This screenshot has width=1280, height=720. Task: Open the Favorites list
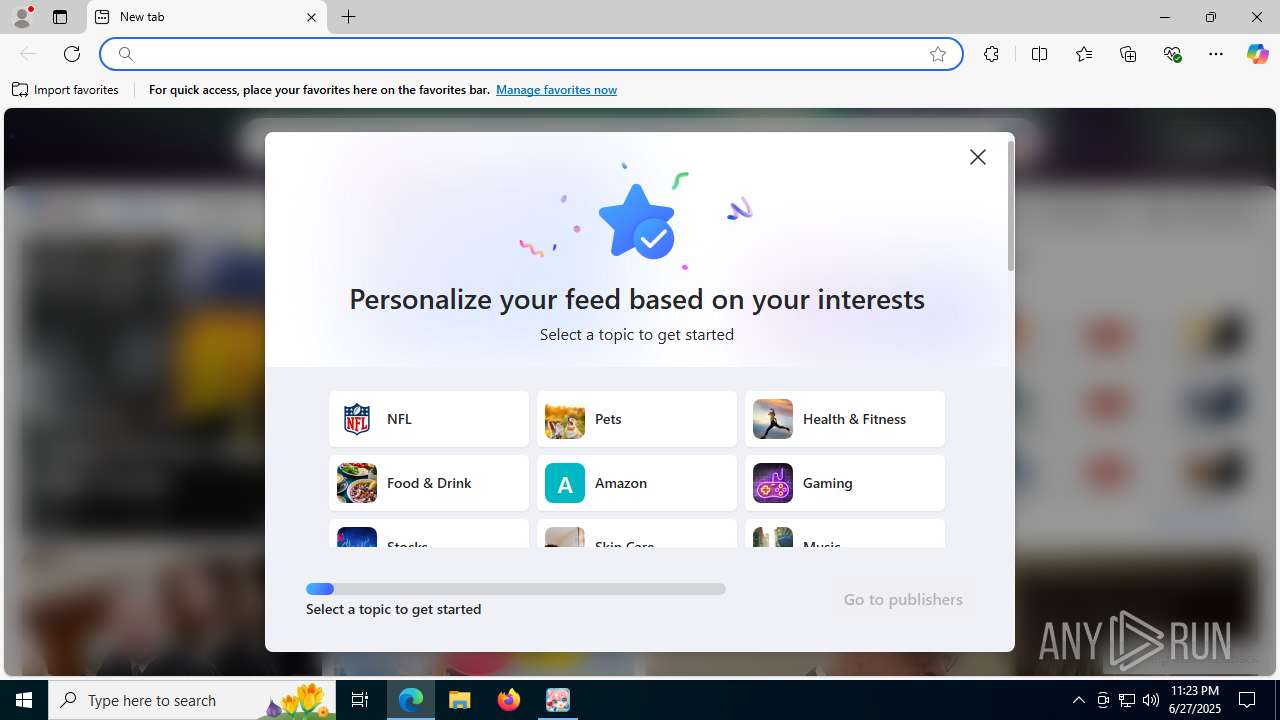tap(1084, 54)
